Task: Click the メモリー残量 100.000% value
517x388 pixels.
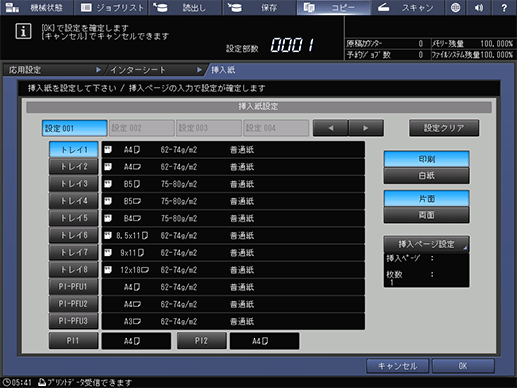Action: [496, 44]
